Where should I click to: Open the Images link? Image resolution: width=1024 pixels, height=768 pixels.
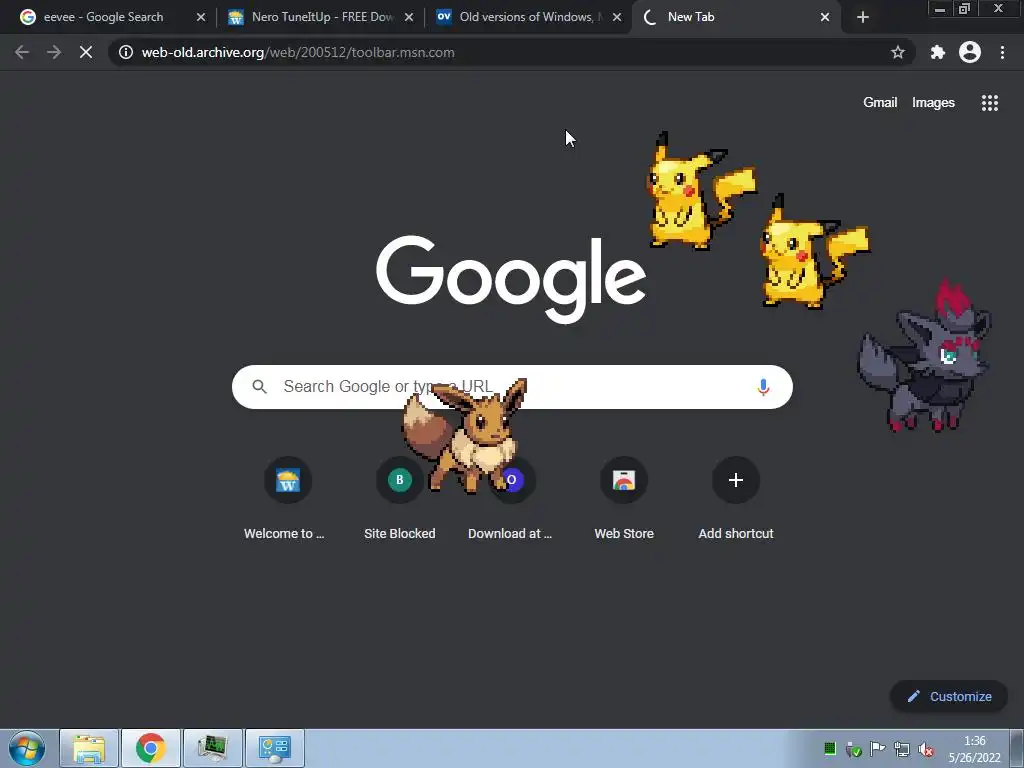(x=933, y=103)
